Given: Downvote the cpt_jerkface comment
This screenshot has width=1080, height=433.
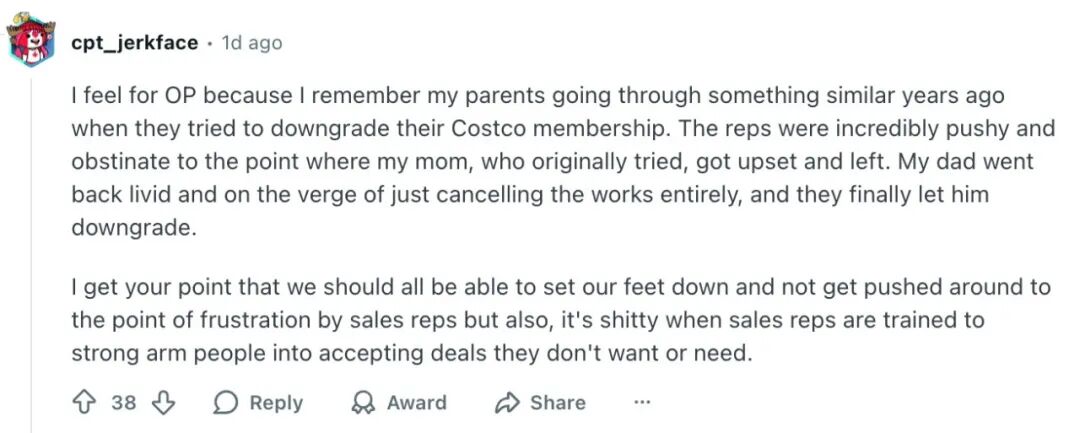Looking at the screenshot, I should coord(162,403).
